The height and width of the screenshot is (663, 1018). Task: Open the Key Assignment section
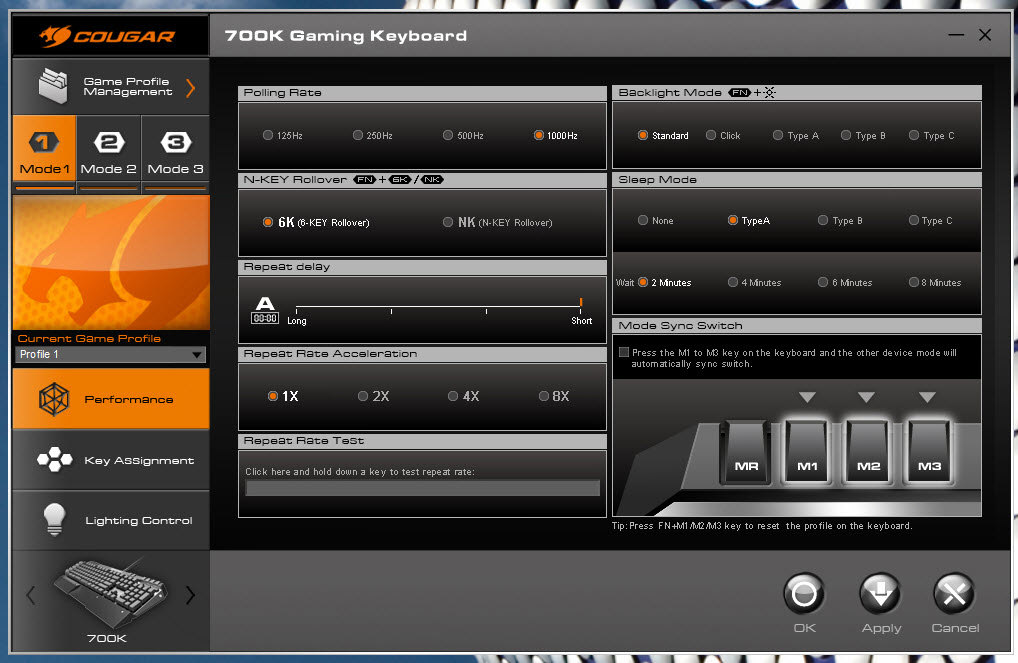pyautogui.click(x=111, y=460)
